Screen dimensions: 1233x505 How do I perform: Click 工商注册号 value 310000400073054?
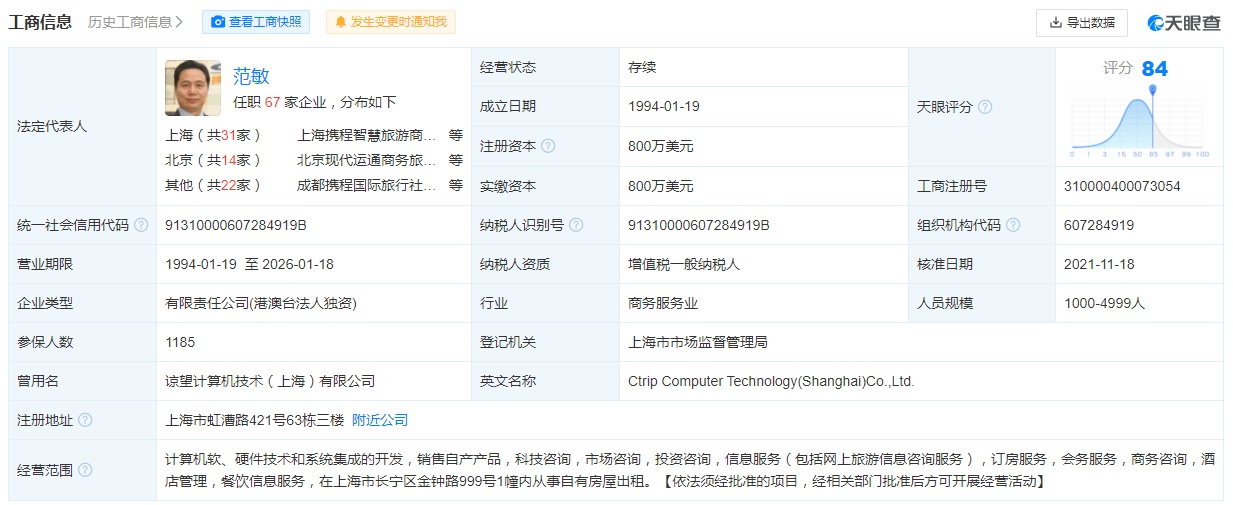click(1122, 186)
